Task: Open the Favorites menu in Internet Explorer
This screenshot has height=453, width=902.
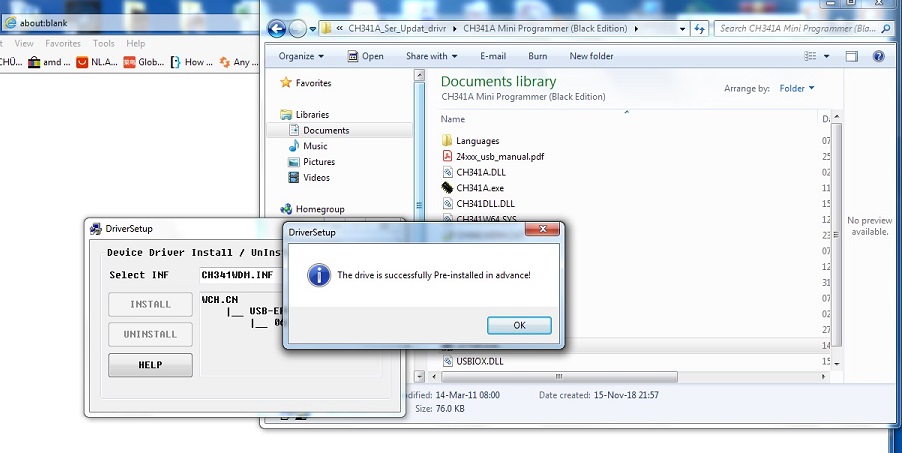Action: pos(63,43)
